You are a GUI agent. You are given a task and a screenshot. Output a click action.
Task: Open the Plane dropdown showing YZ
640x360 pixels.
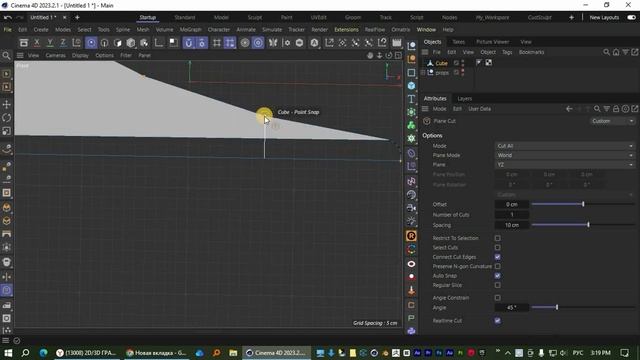565,164
